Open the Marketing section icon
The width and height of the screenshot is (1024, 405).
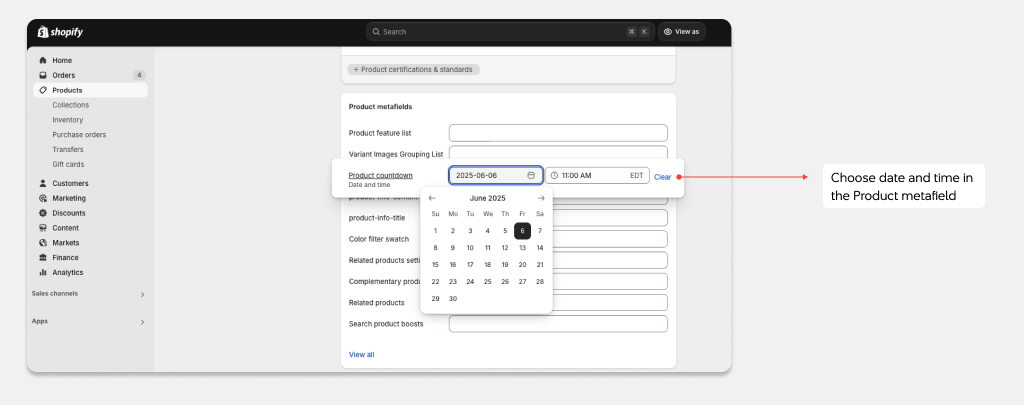pos(43,198)
